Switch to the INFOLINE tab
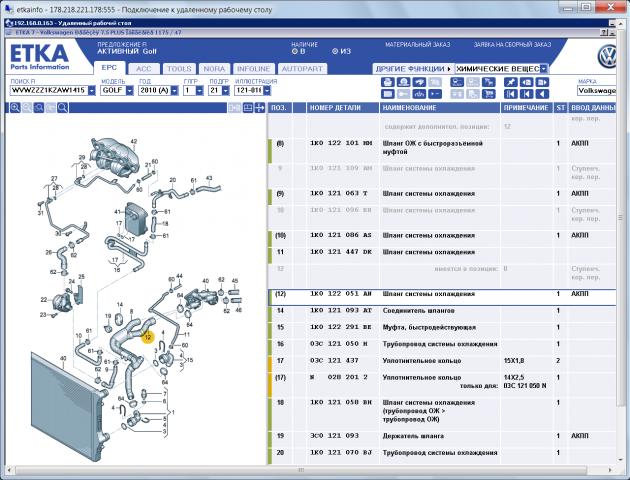The image size is (630, 480). click(x=254, y=69)
